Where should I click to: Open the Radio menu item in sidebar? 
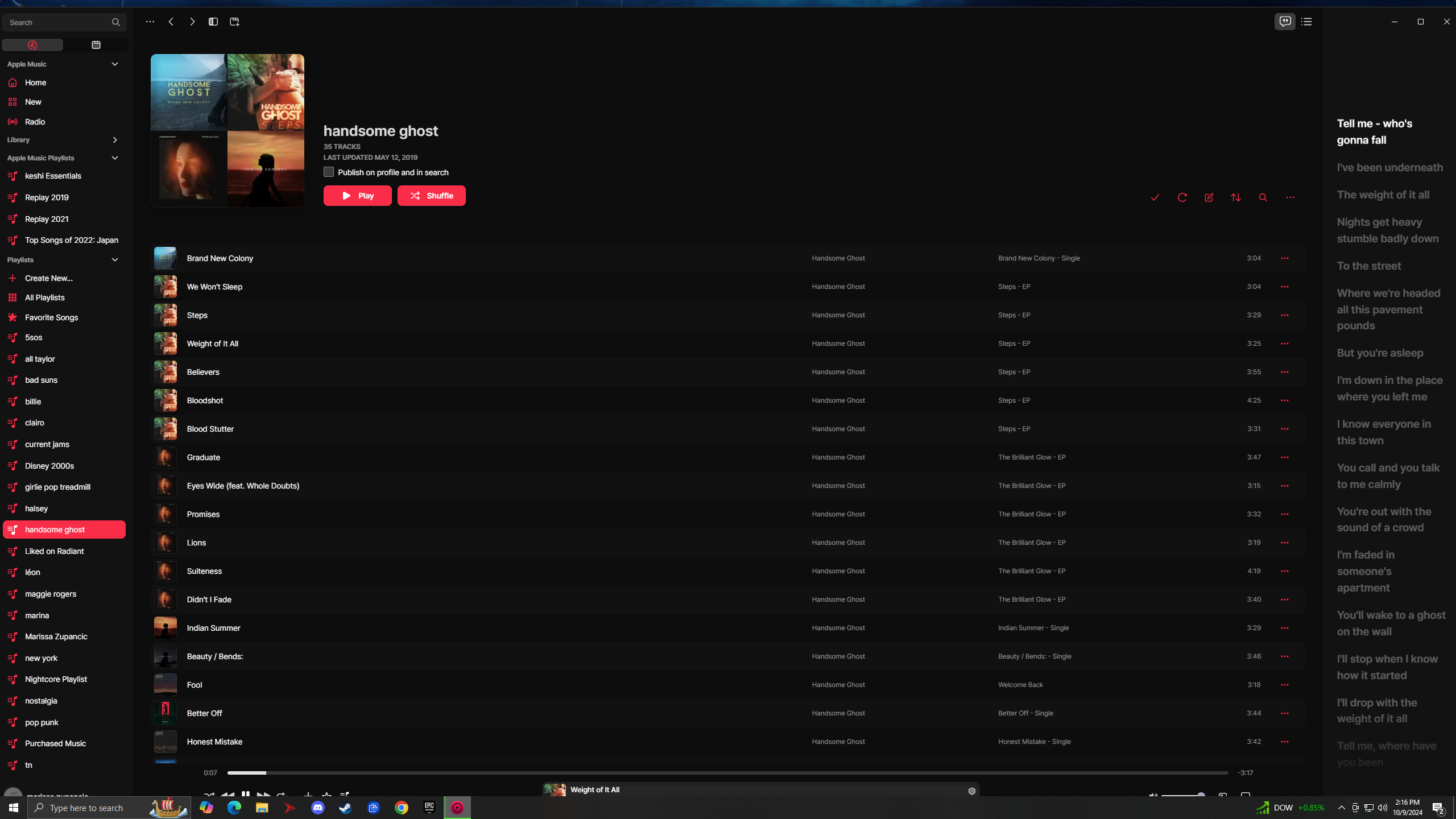coord(35,121)
